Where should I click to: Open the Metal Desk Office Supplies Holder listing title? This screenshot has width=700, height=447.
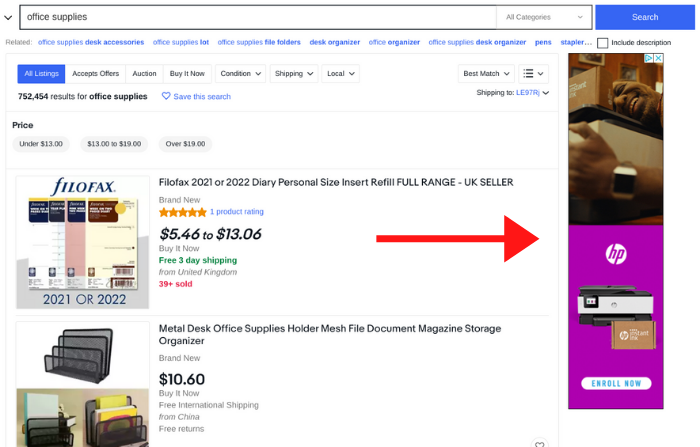pos(330,334)
